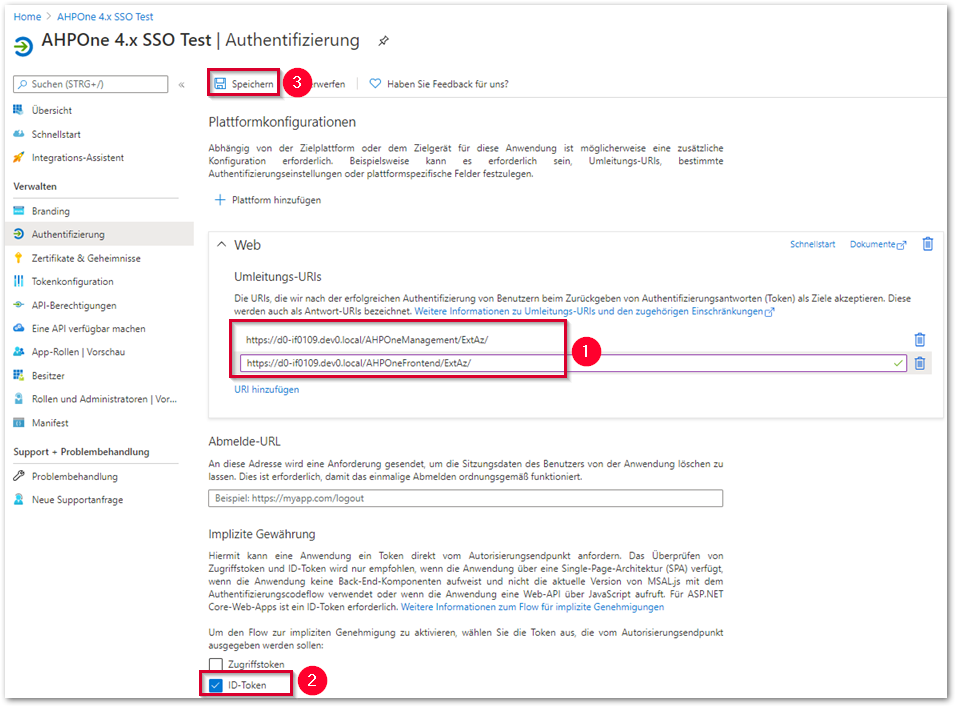The width and height of the screenshot is (956, 707).
Task: Open AHPOne 4.x SSO Test breadcrumb
Action: (105, 16)
